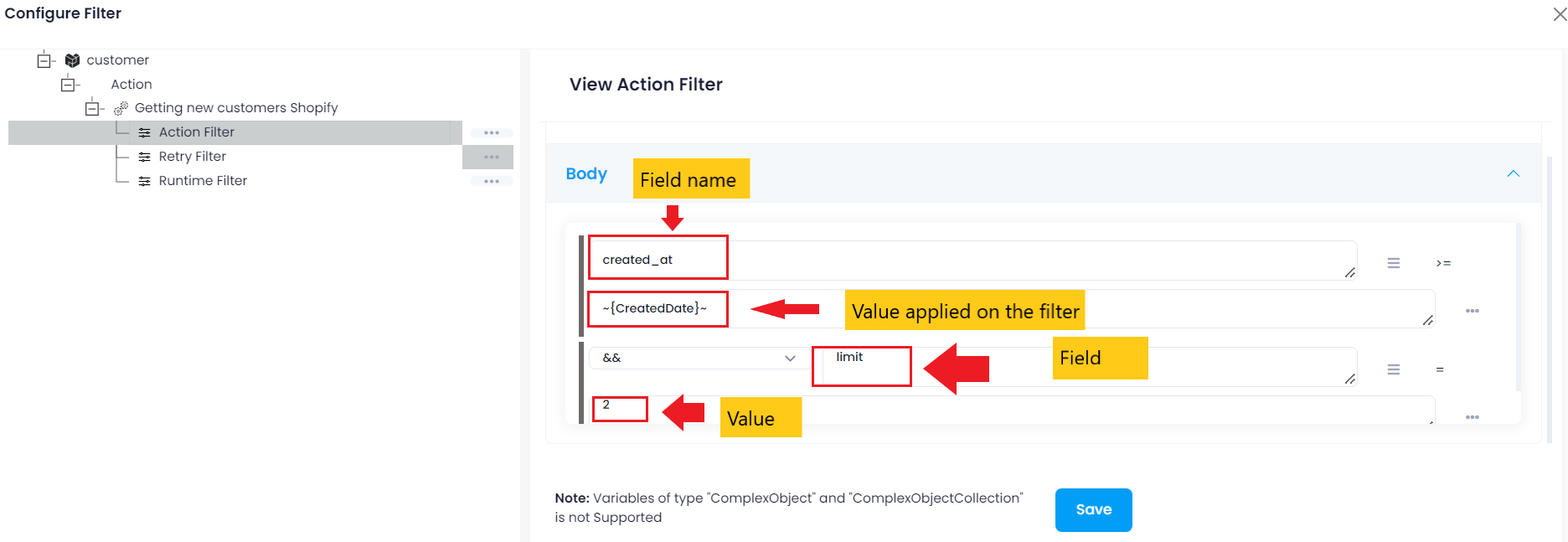
Task: Click the customer package icon
Action: (x=73, y=60)
